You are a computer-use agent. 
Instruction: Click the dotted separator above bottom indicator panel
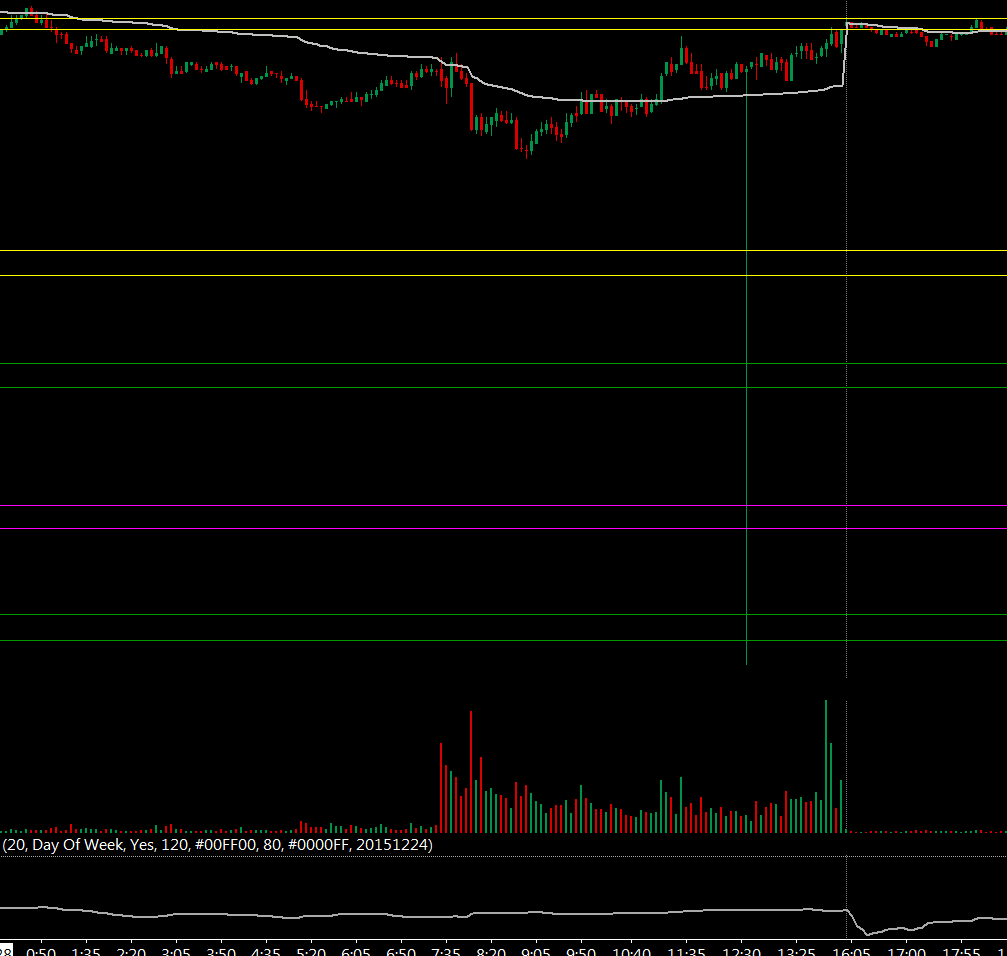504,856
